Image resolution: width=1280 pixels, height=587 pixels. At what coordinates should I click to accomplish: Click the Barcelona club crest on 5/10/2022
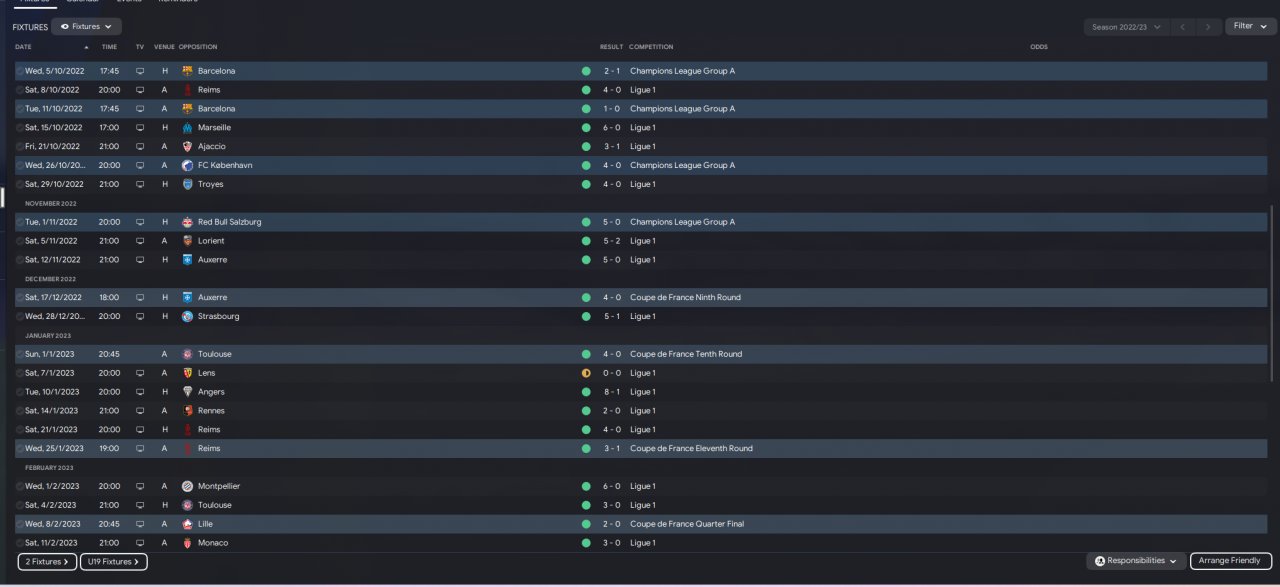[187, 71]
